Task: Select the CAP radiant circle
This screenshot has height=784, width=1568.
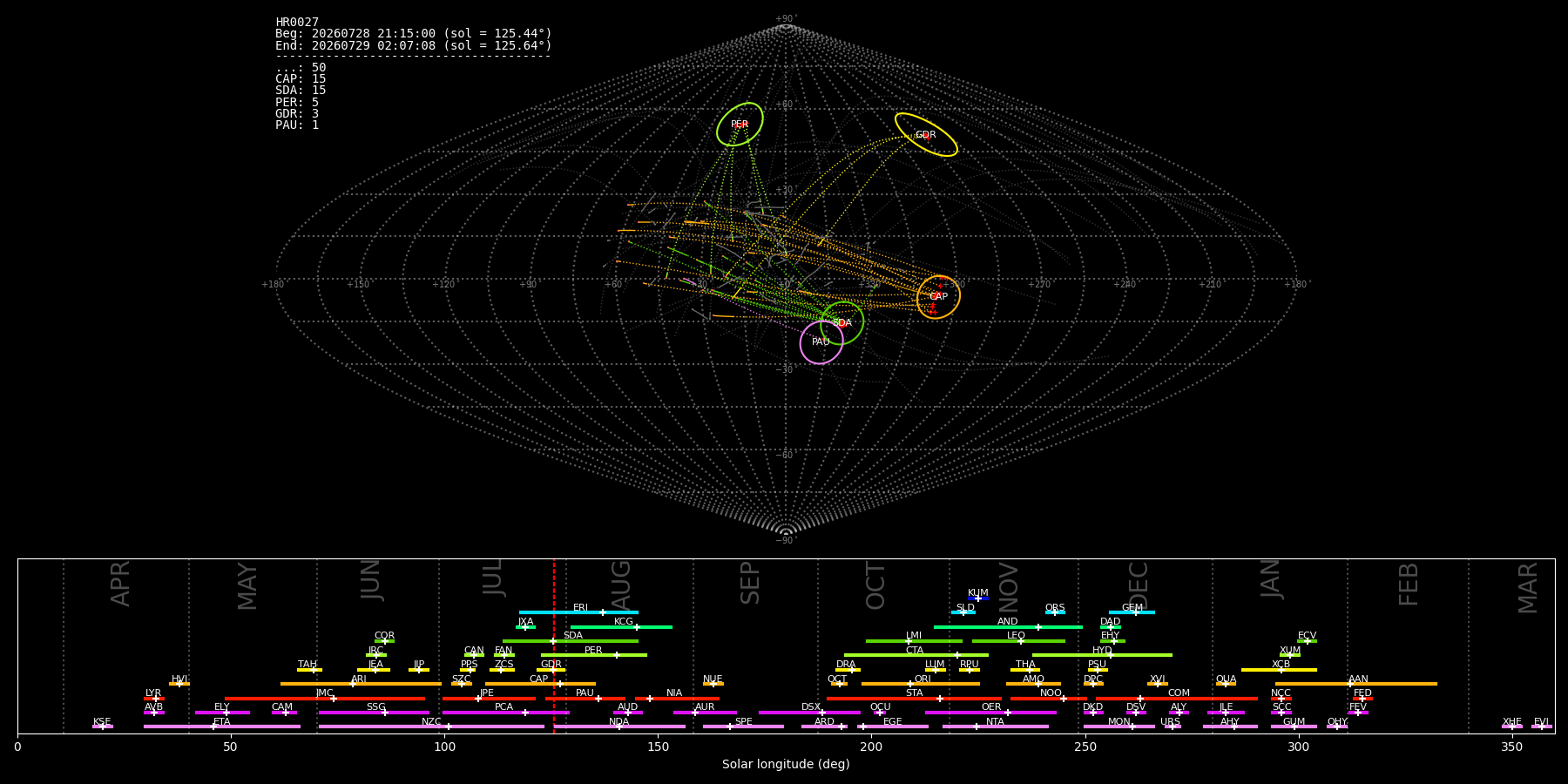Action: pyautogui.click(x=938, y=297)
